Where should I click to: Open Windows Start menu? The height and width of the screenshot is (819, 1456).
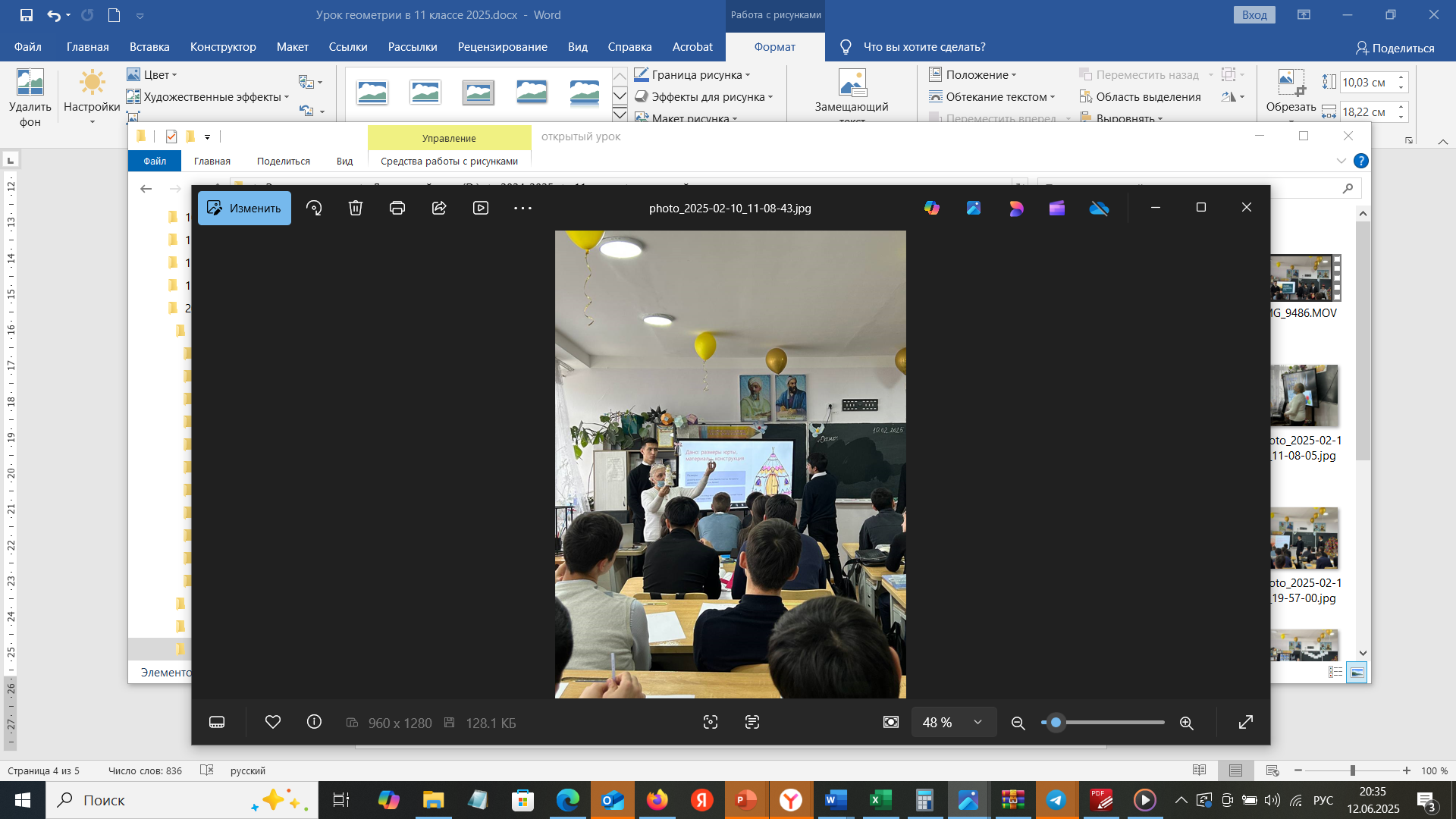[x=22, y=800]
